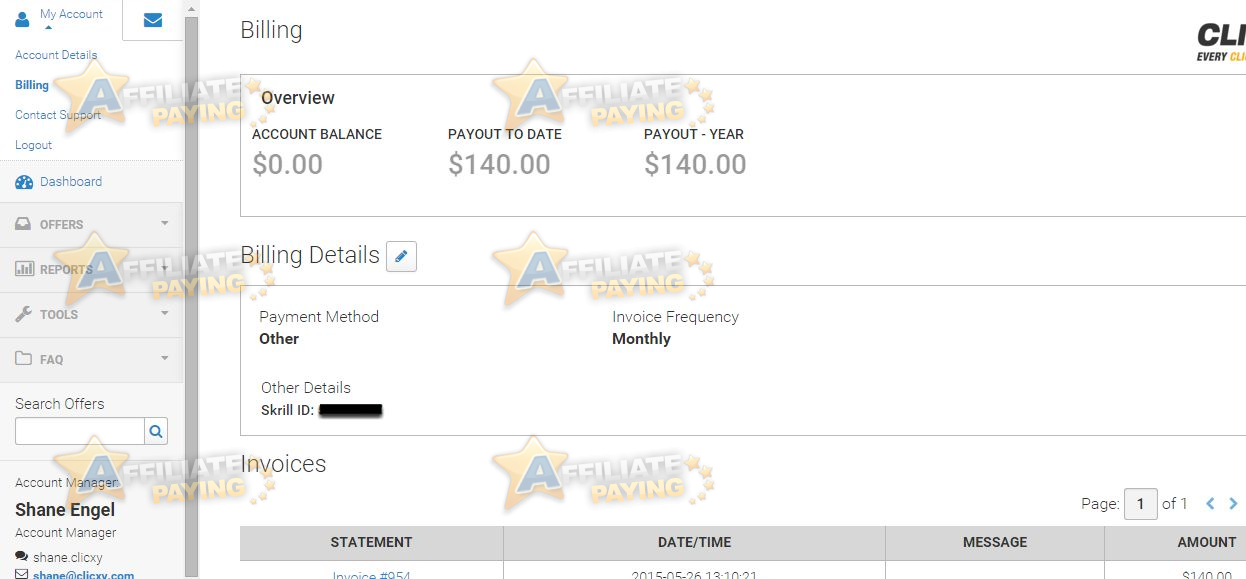Expand the FAQ menu arrow

coord(165,358)
